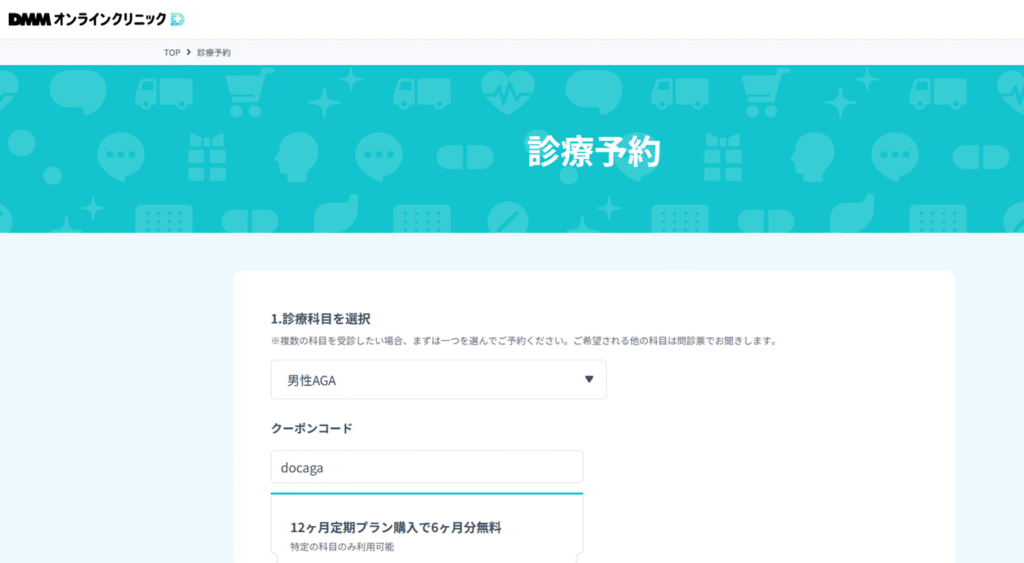Go to TOP via breadcrumb
Screen dimensions: 1024x563
tap(172, 52)
